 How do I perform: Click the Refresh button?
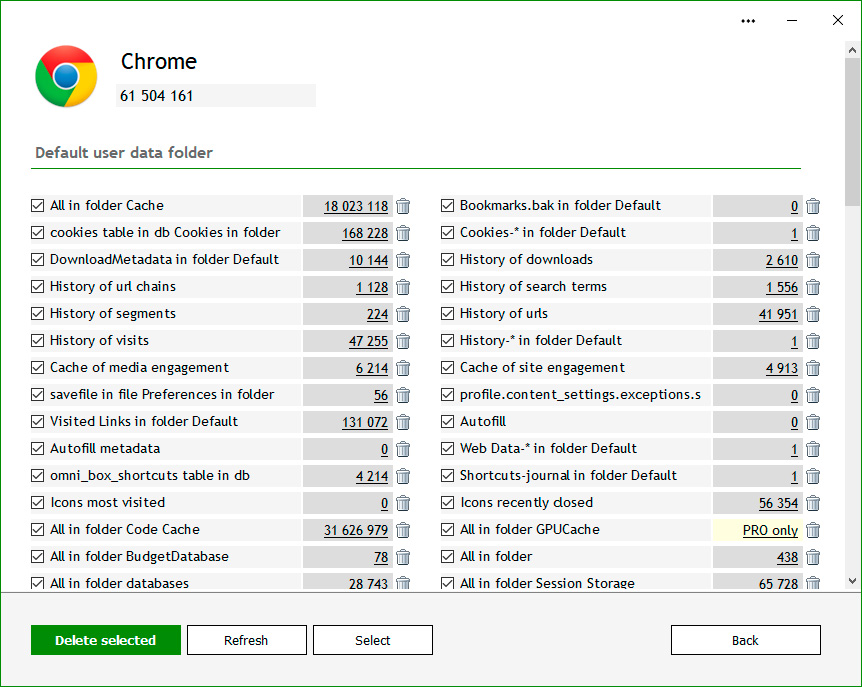pyautogui.click(x=246, y=640)
